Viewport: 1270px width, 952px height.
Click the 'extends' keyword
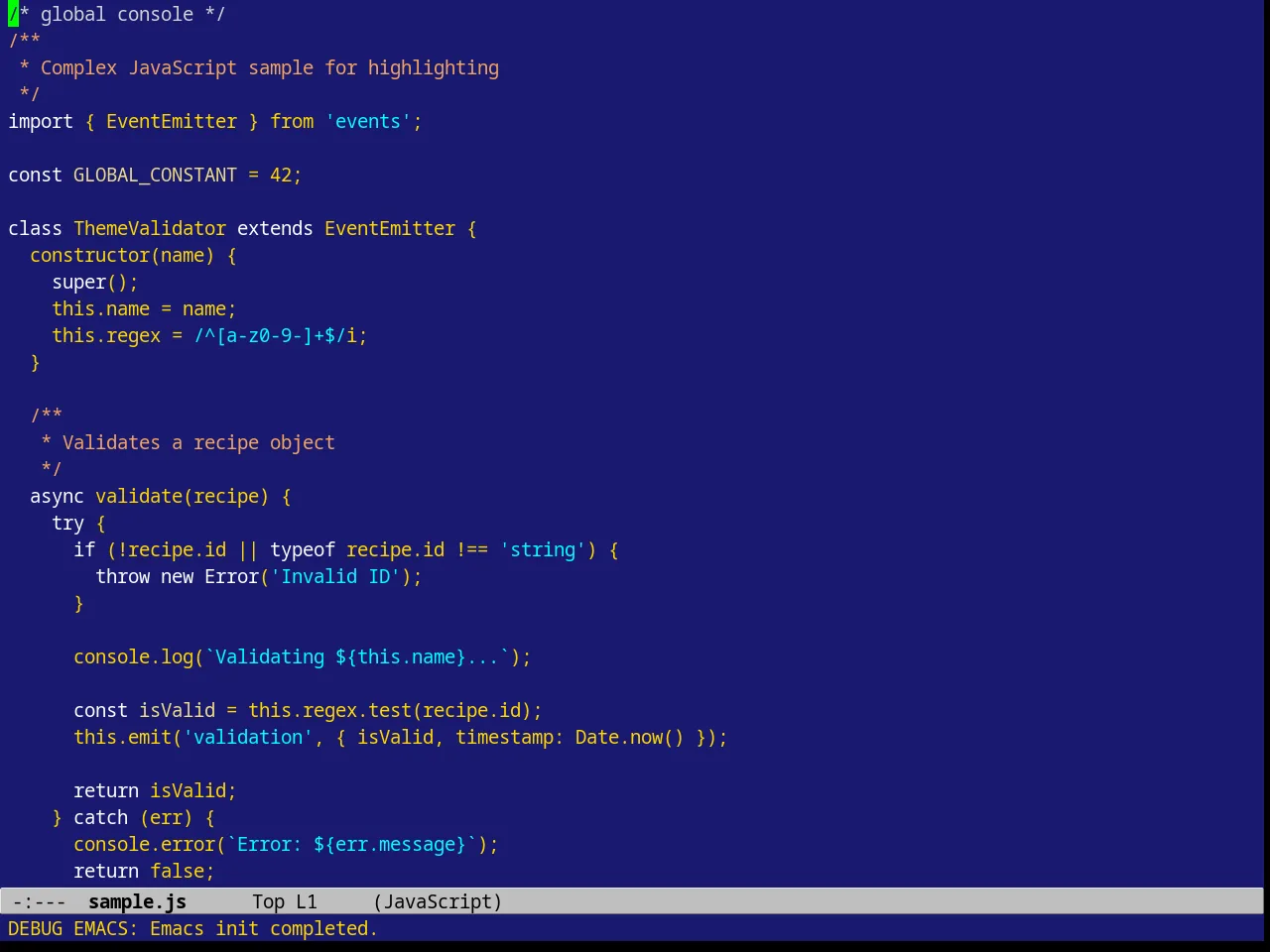(275, 228)
